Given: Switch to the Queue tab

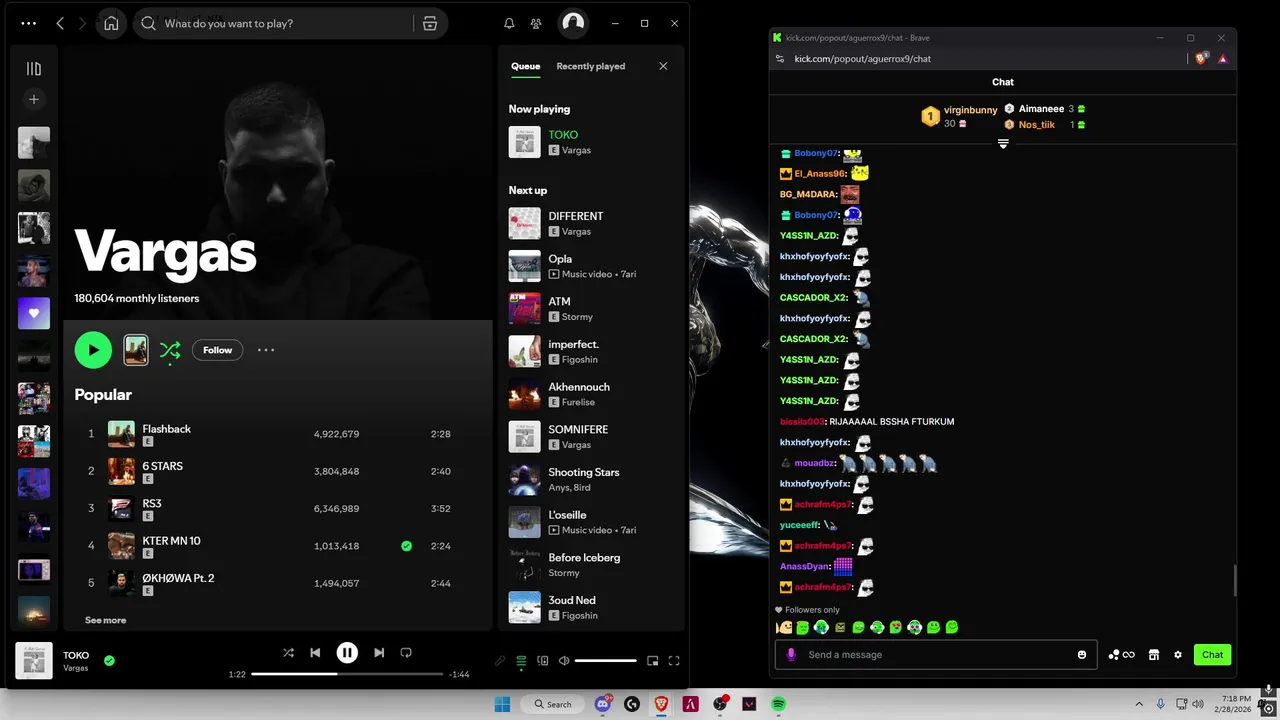Looking at the screenshot, I should click(x=525, y=66).
